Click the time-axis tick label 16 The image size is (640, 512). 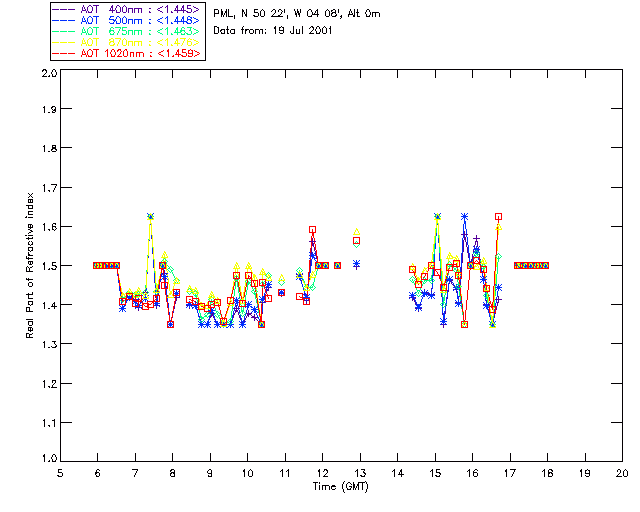pos(473,473)
